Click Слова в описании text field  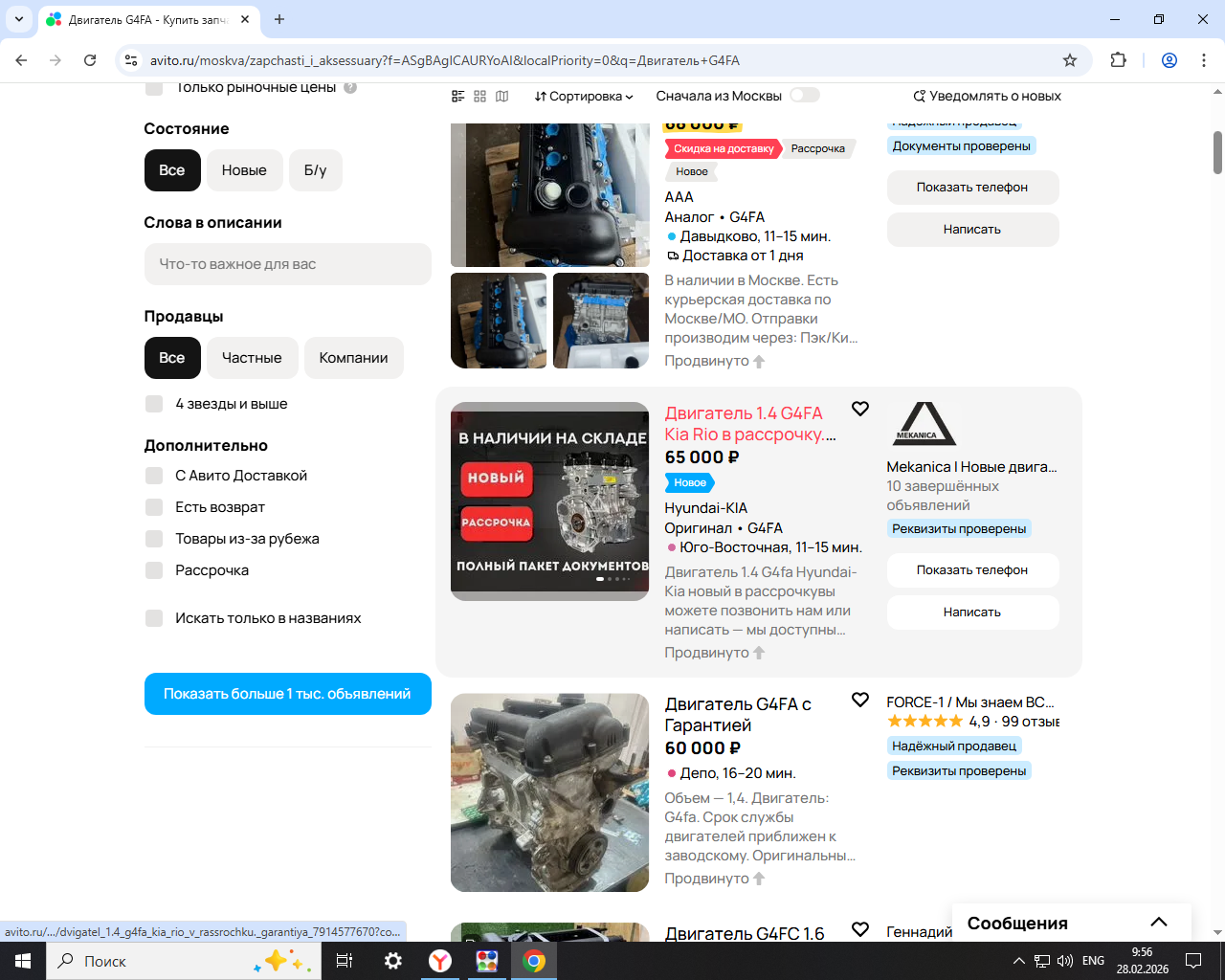point(288,264)
